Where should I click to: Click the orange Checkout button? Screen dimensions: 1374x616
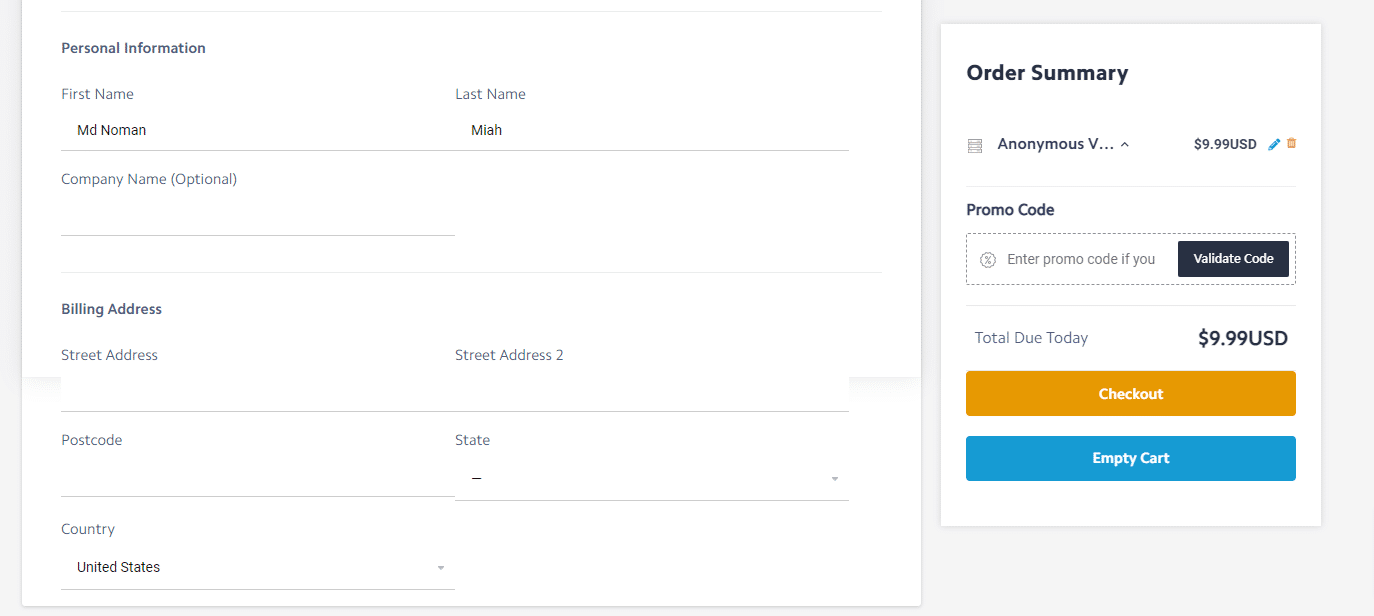click(1131, 394)
